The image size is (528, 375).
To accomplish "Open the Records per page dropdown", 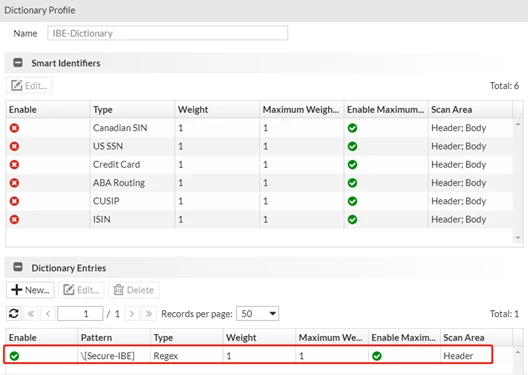I will (x=257, y=314).
